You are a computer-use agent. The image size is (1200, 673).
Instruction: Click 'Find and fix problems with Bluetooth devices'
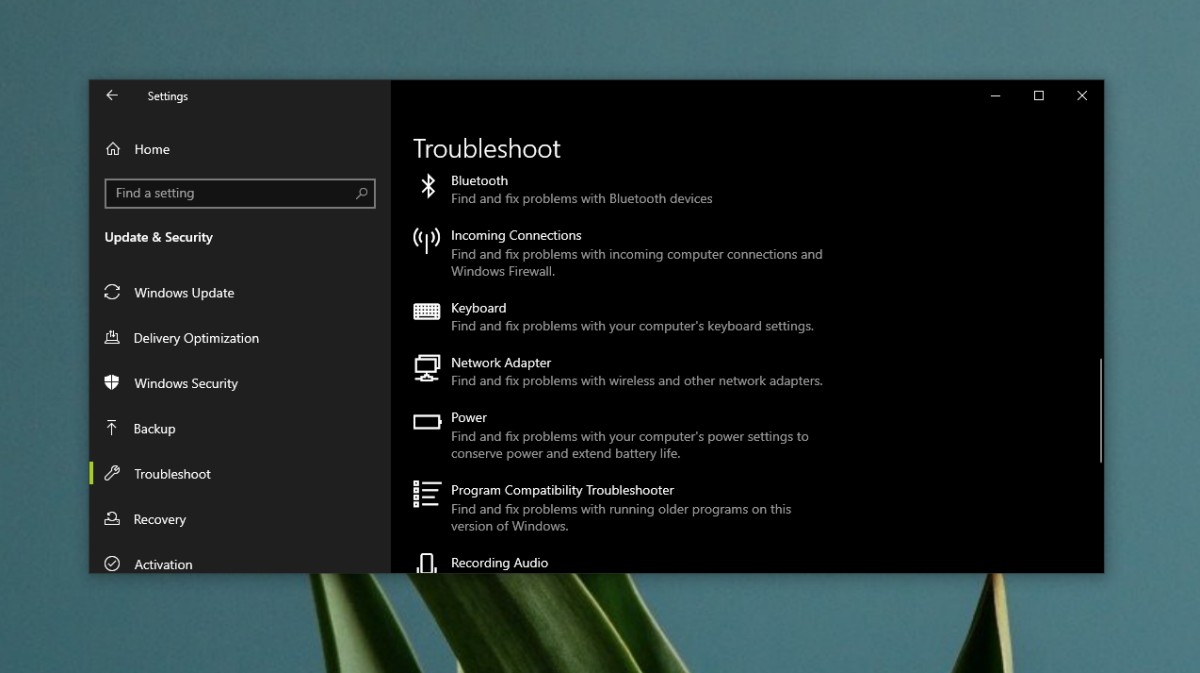coord(581,199)
